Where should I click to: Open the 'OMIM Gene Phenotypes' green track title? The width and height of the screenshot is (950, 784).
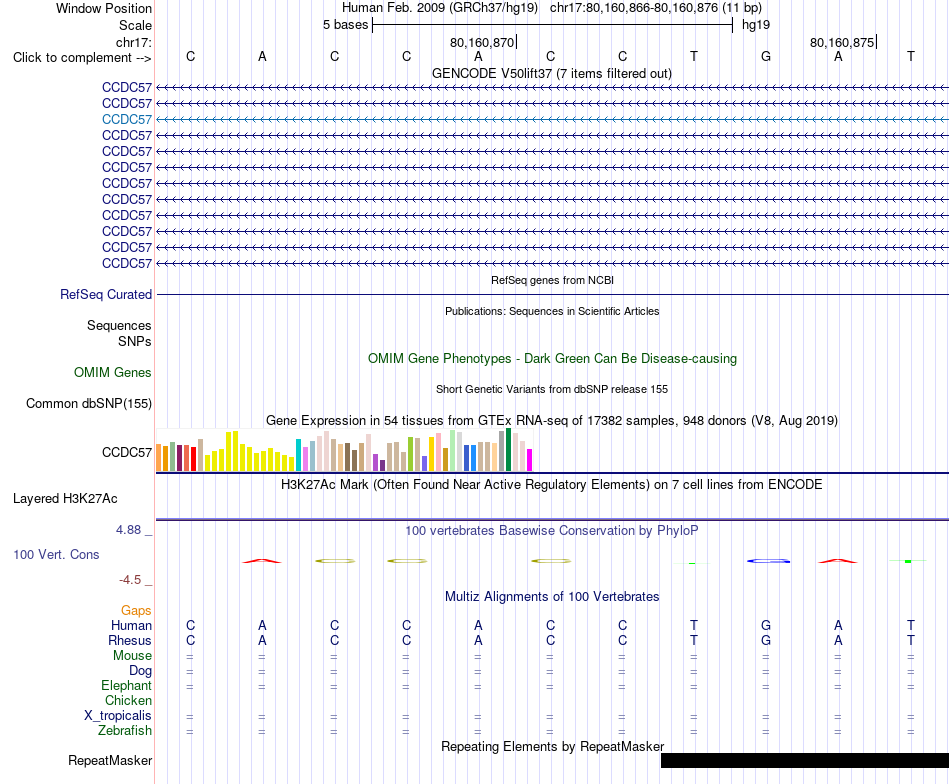pyautogui.click(x=552, y=358)
